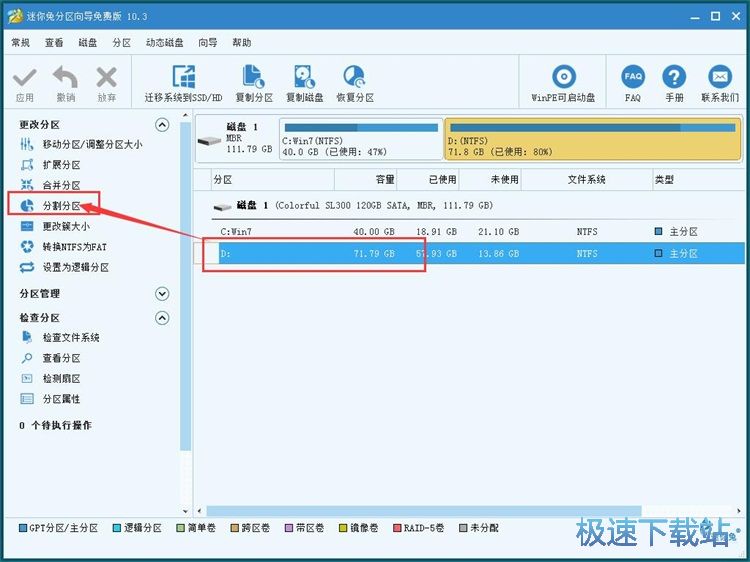Open the Wizard (向导) menu
Image resolution: width=750 pixels, height=562 pixels.
[x=208, y=43]
